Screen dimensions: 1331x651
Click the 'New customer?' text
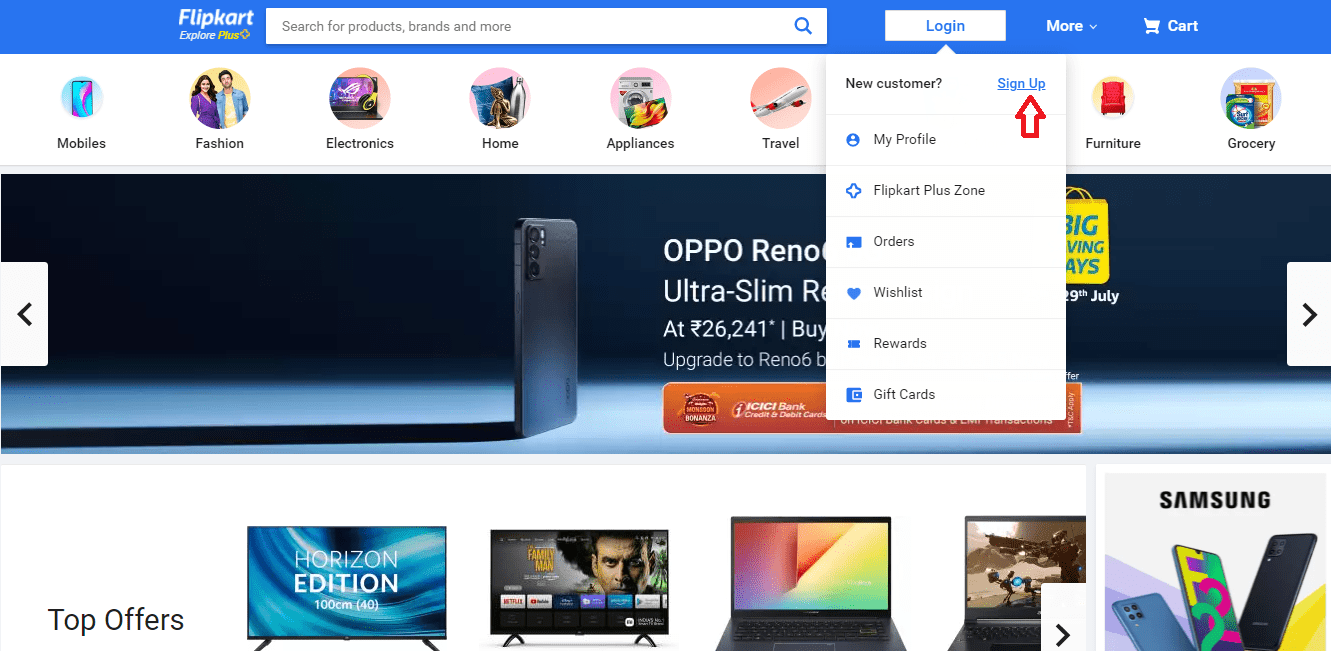(894, 83)
